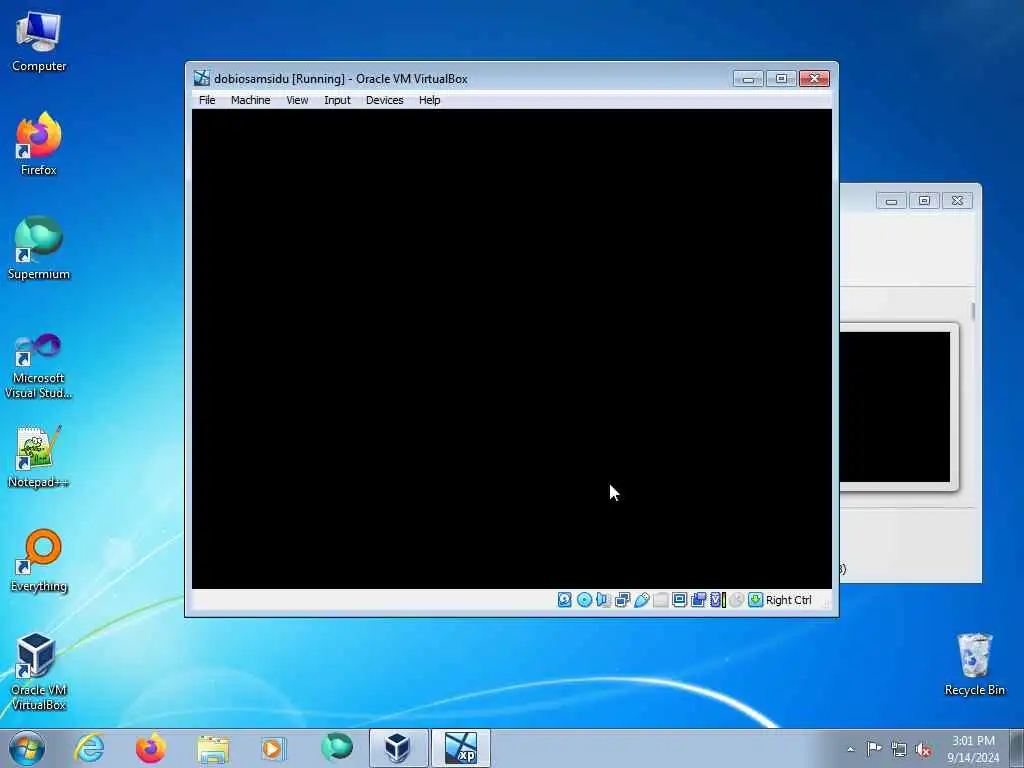This screenshot has width=1024, height=768.
Task: Open the Devices menu
Action: [385, 100]
